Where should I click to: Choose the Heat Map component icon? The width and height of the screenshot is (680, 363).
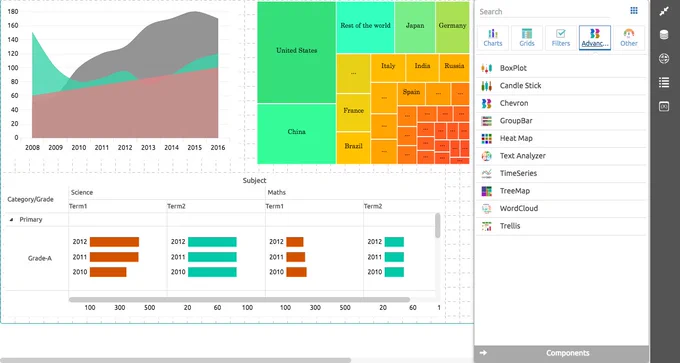[x=487, y=138]
